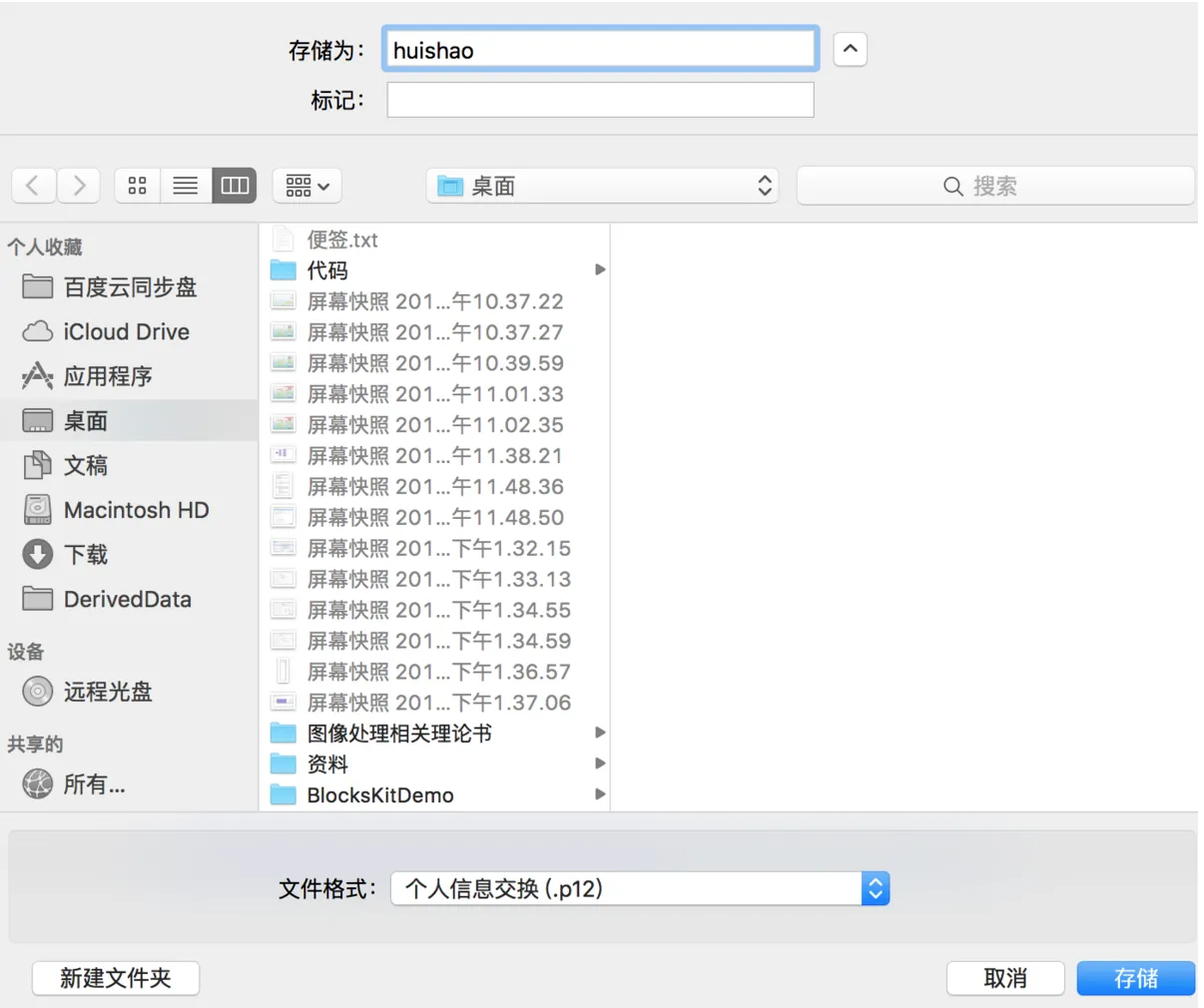Open 应用程序 in the sidebar
Viewport: 1204px width, 1008px height.
129,376
